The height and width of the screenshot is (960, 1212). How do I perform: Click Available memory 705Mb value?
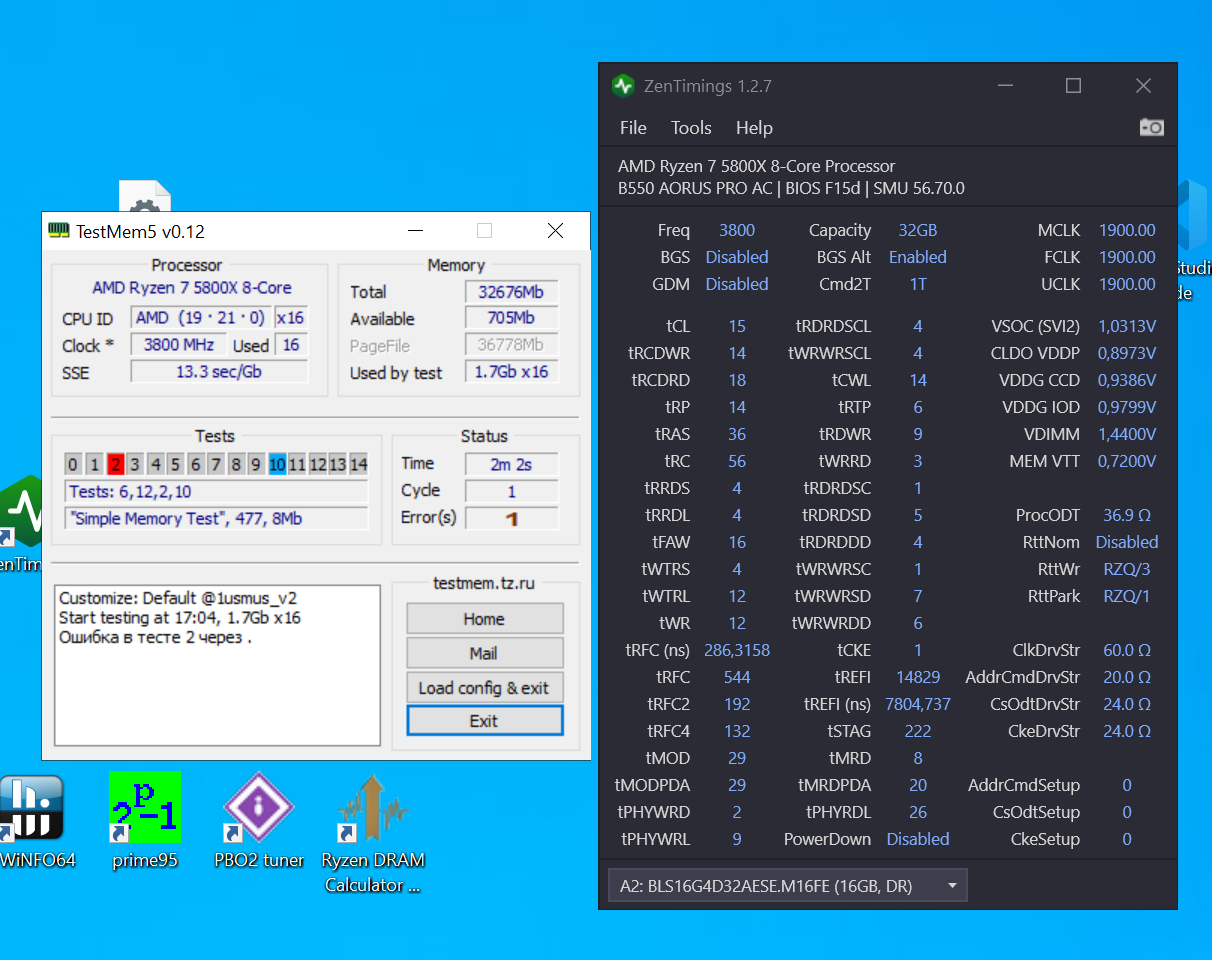point(511,319)
